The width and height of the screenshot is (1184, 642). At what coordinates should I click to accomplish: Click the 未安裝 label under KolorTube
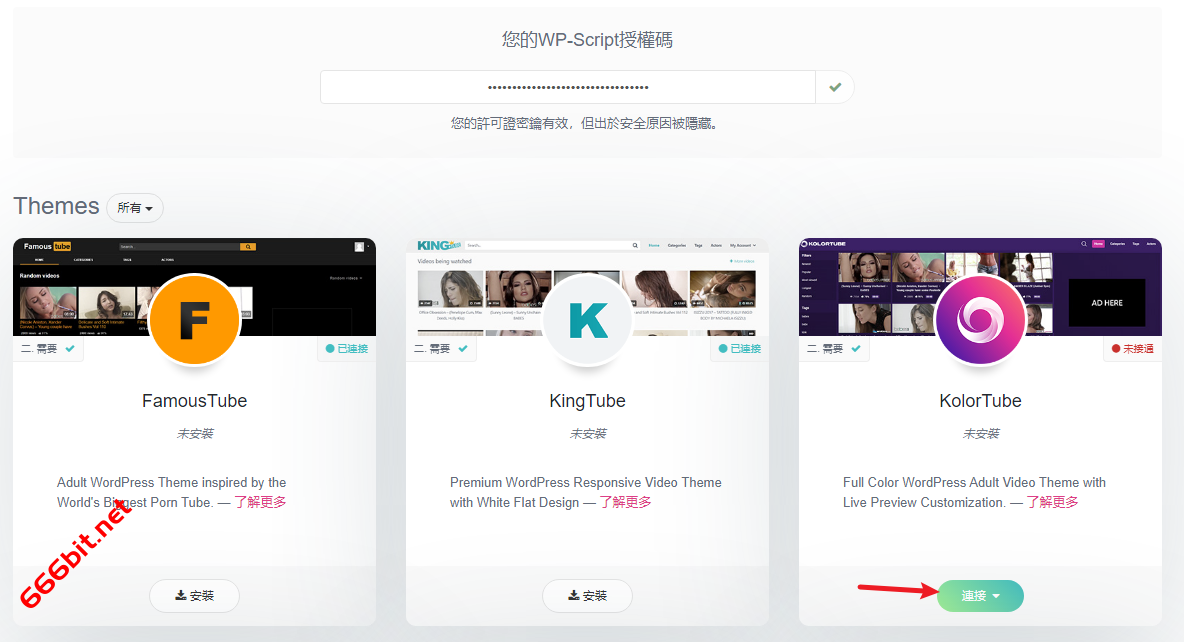click(980, 434)
